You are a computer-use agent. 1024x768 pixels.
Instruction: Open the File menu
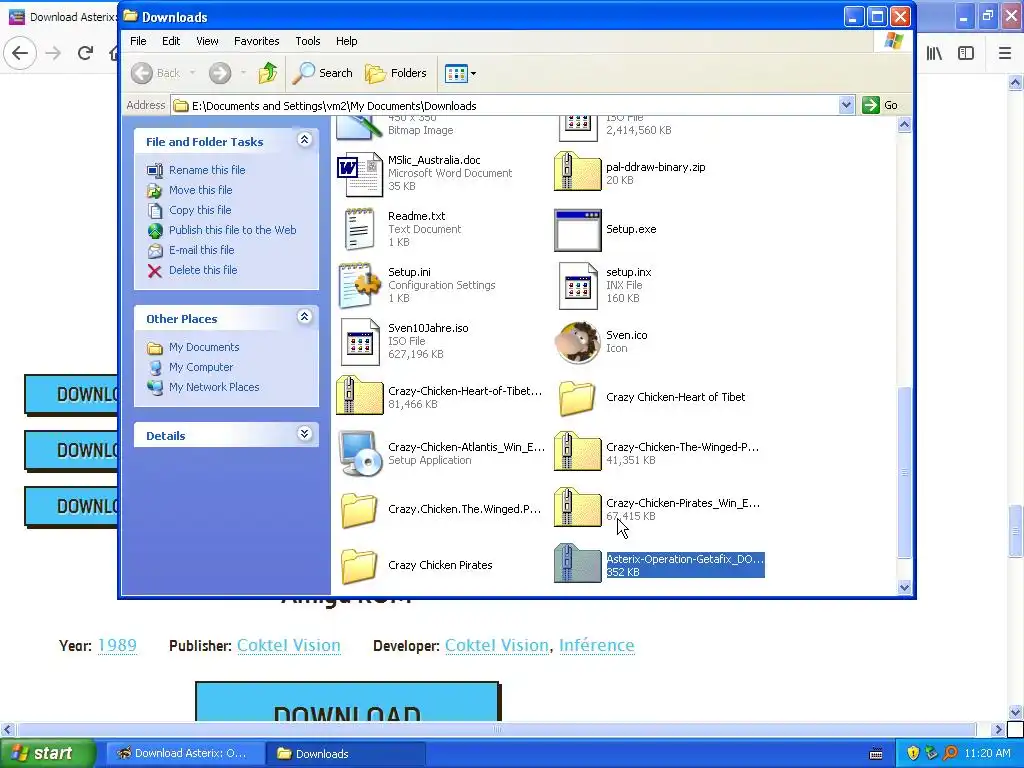(x=138, y=41)
